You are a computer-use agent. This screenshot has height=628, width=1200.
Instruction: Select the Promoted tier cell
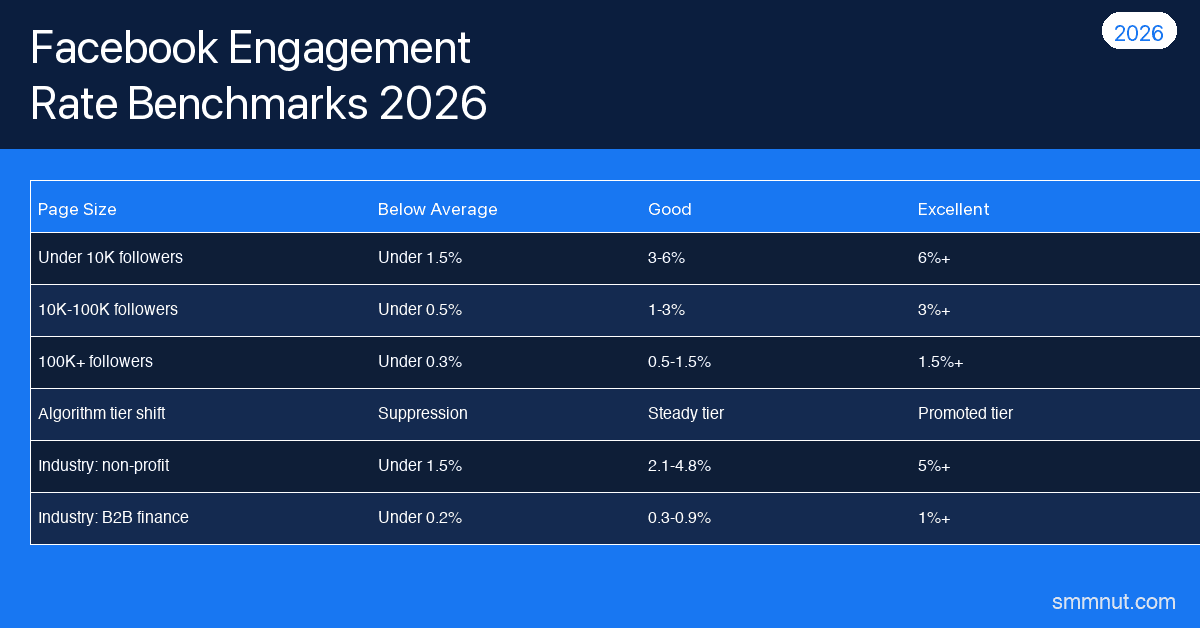[x=965, y=413]
